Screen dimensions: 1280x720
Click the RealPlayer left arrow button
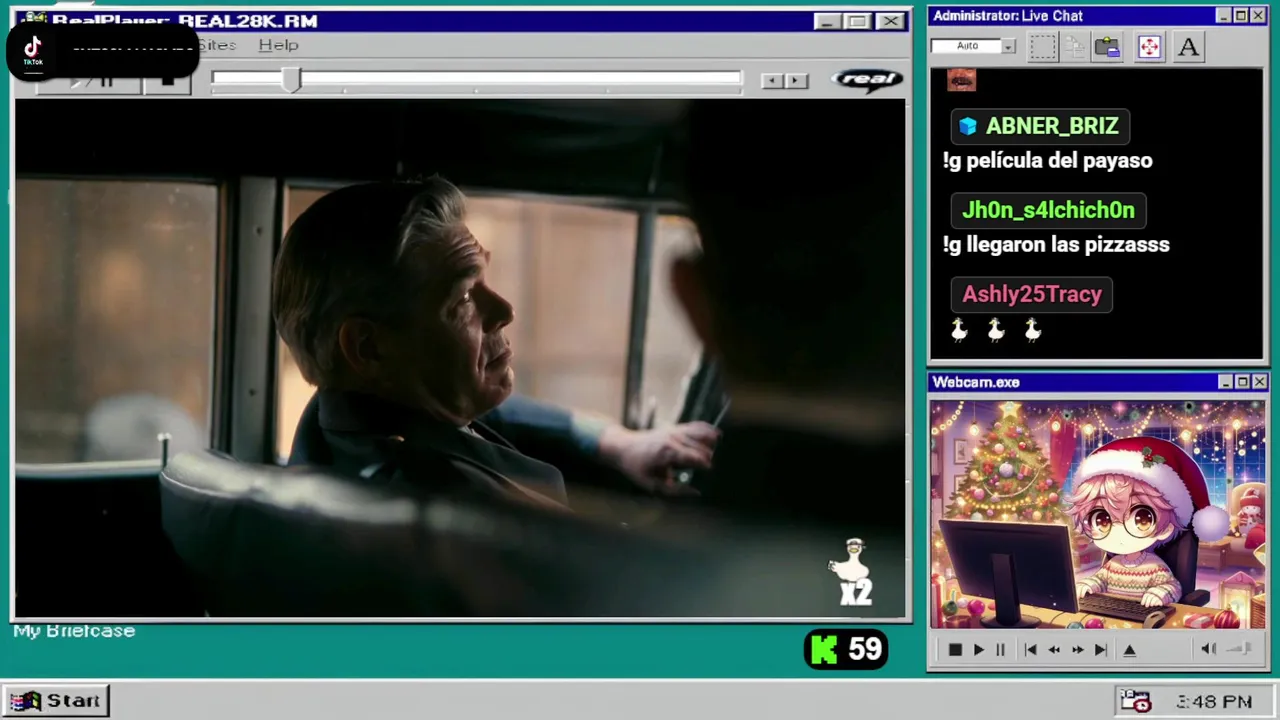(x=771, y=81)
